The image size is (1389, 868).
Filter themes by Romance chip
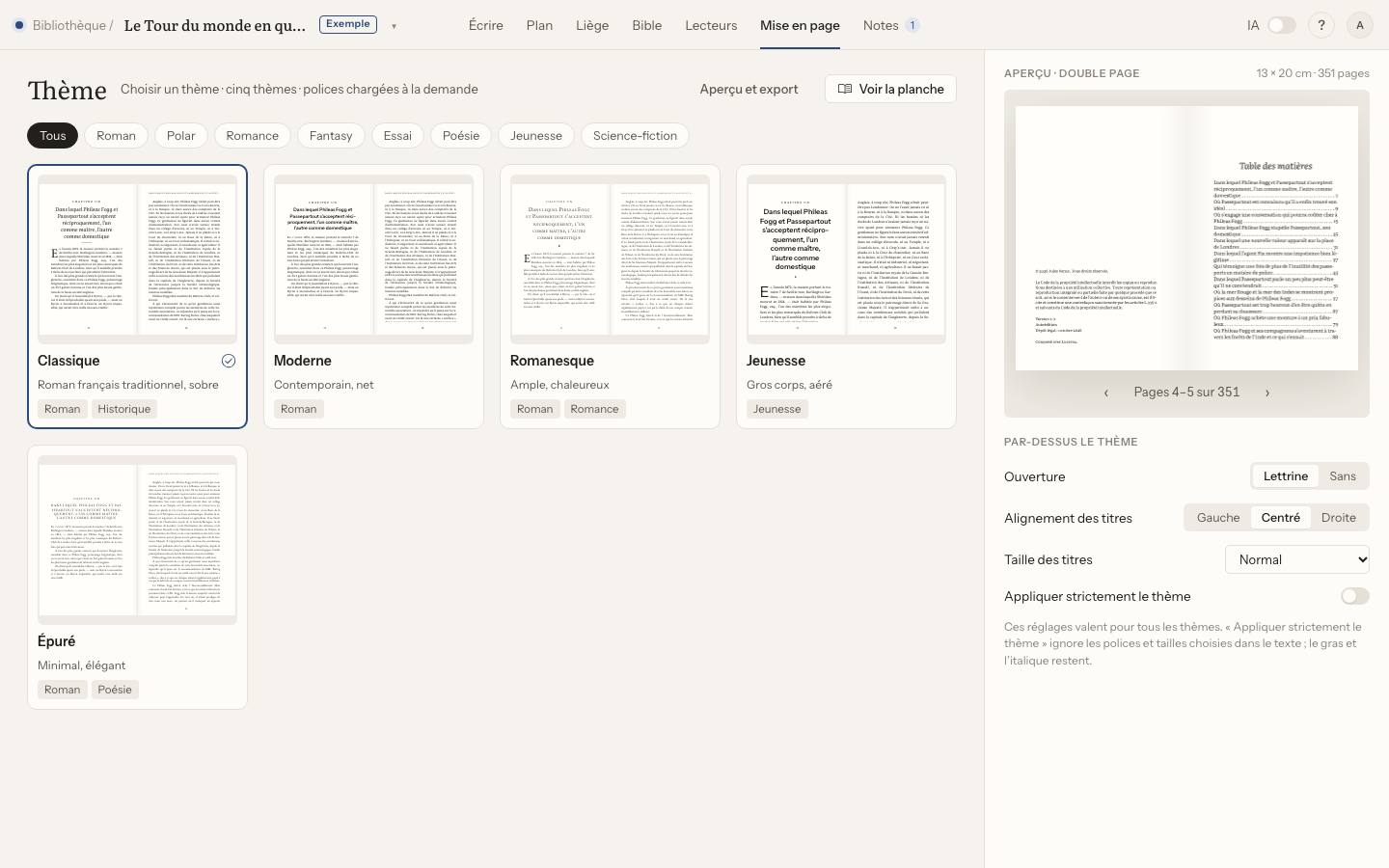click(253, 136)
